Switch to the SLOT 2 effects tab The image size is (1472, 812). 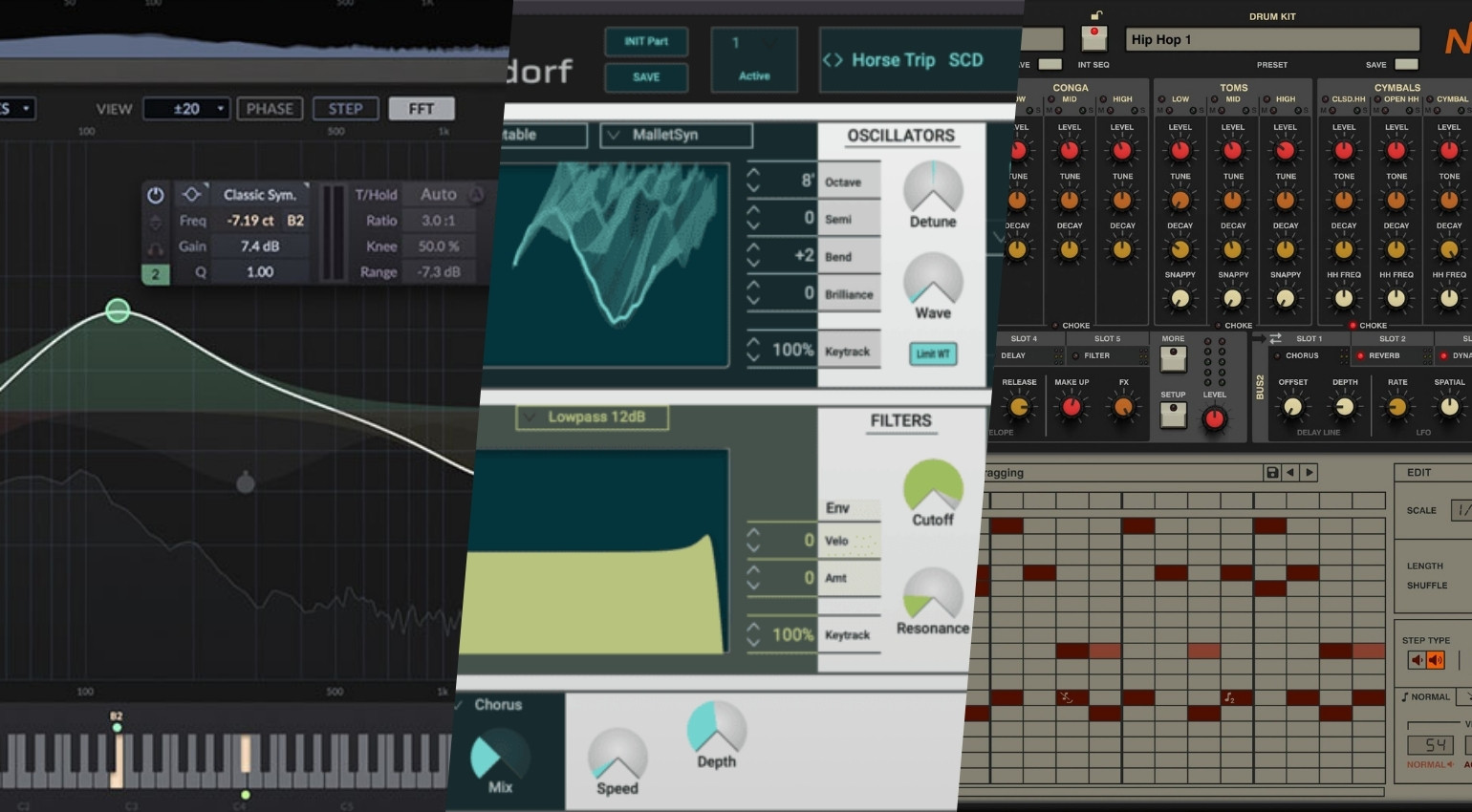[1393, 338]
